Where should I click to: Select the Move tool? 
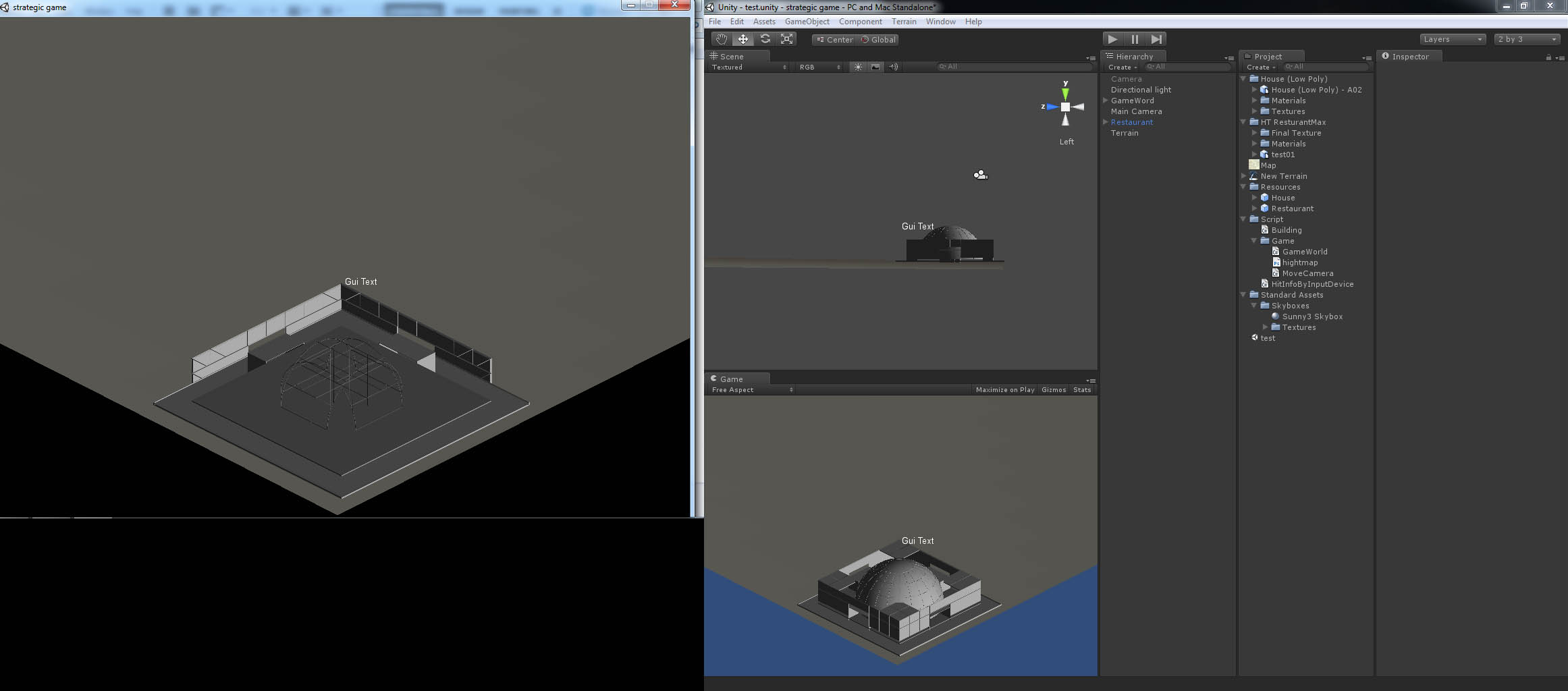(x=743, y=38)
